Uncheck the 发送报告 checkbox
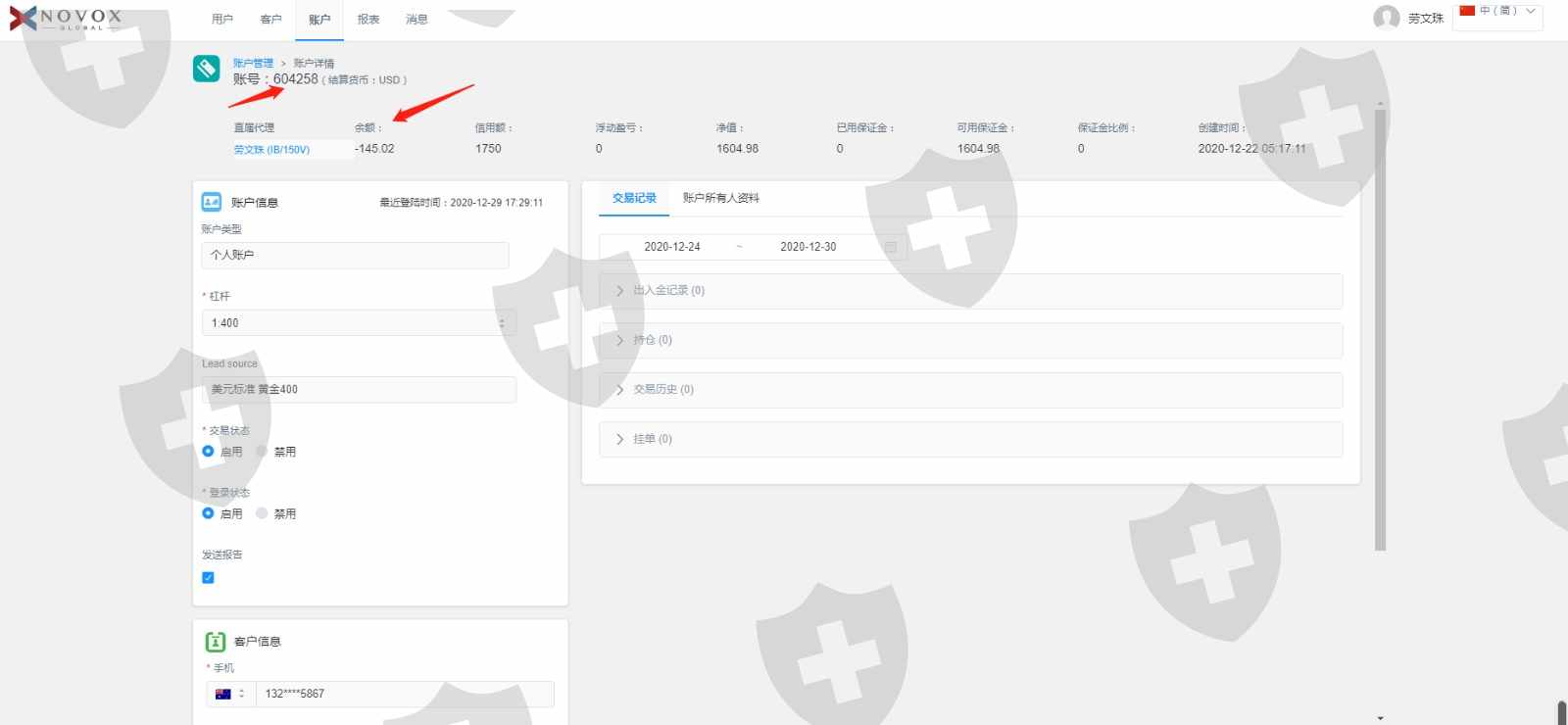 point(208,578)
